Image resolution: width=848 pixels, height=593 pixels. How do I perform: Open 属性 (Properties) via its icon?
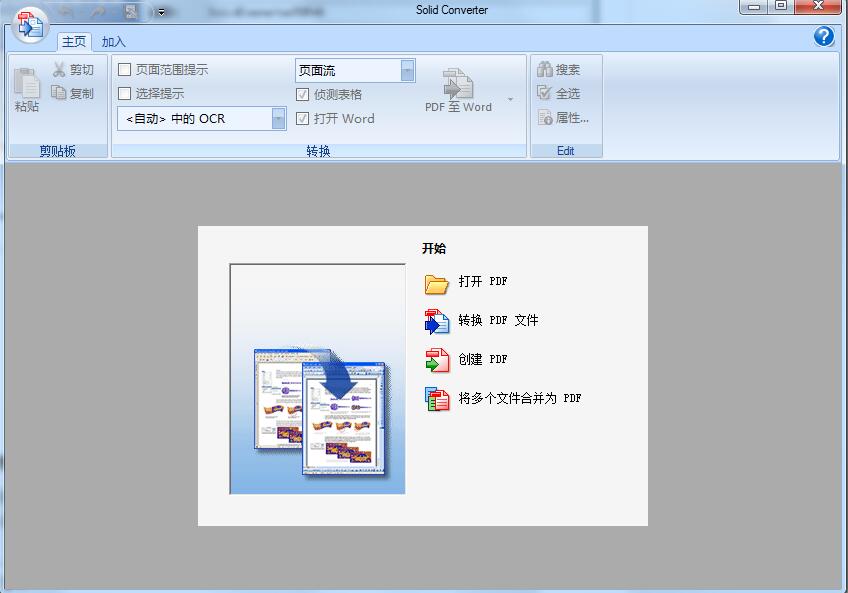545,116
